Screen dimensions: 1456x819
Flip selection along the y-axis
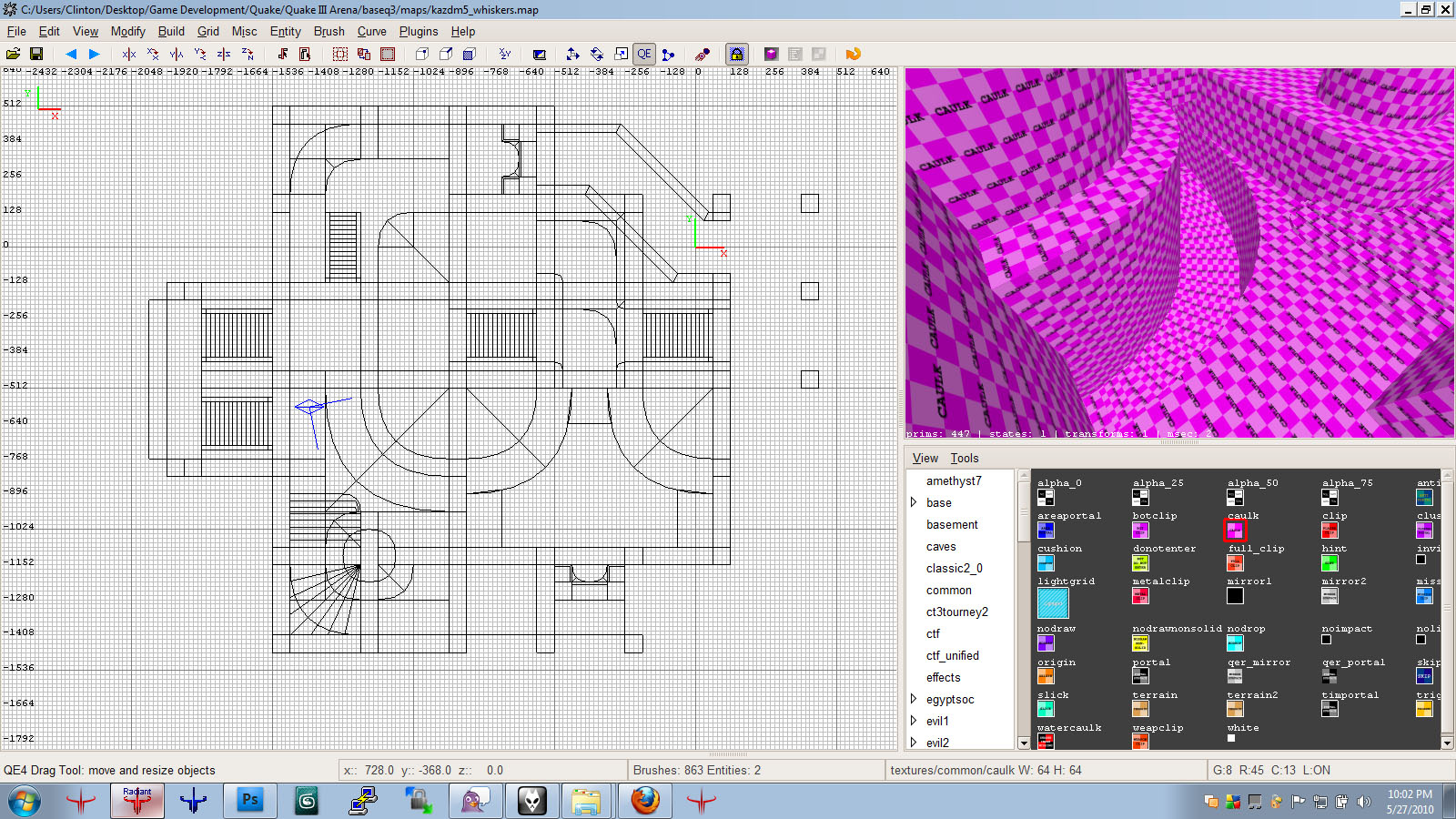pos(177,55)
